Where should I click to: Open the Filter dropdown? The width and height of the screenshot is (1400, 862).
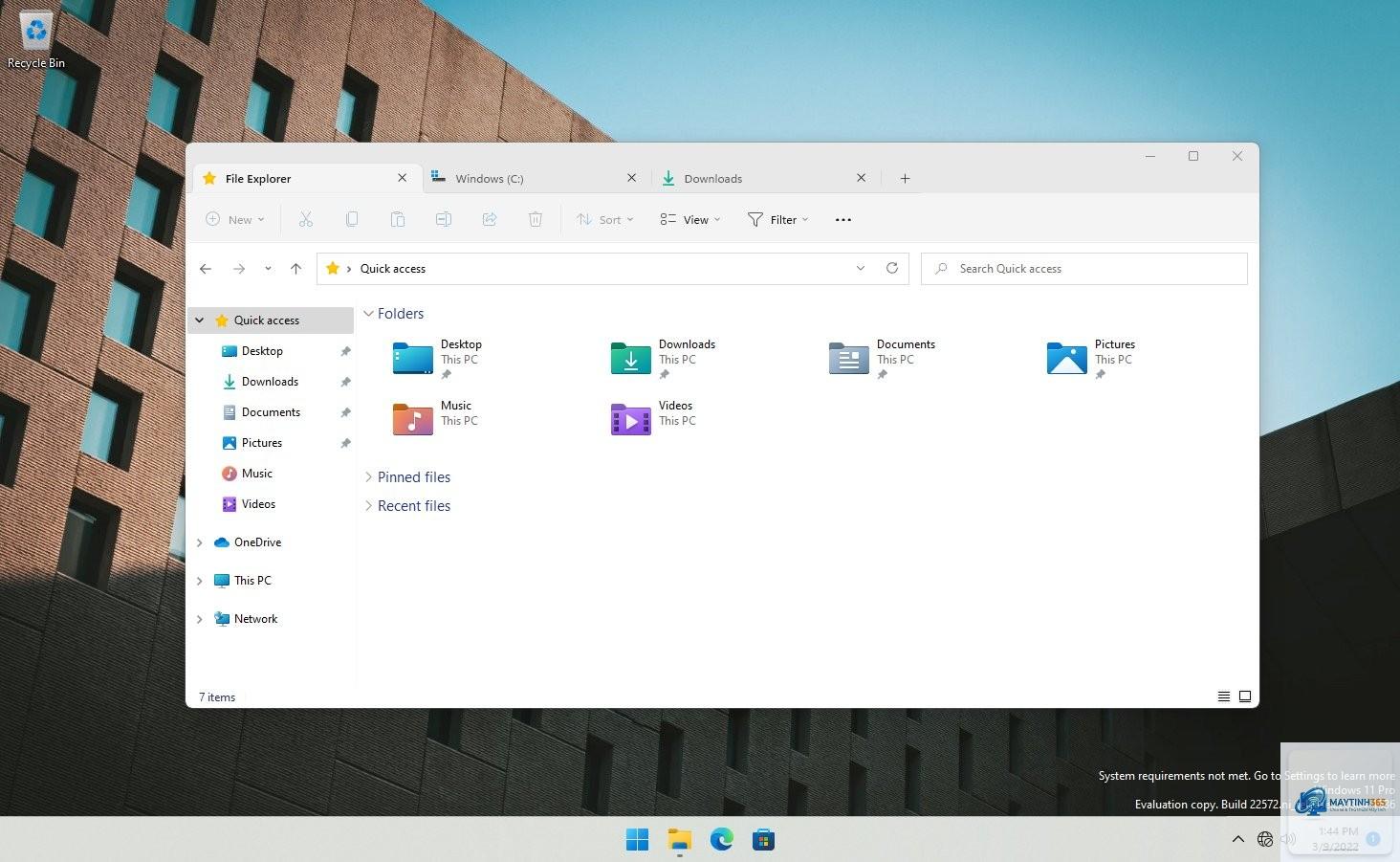pos(778,219)
